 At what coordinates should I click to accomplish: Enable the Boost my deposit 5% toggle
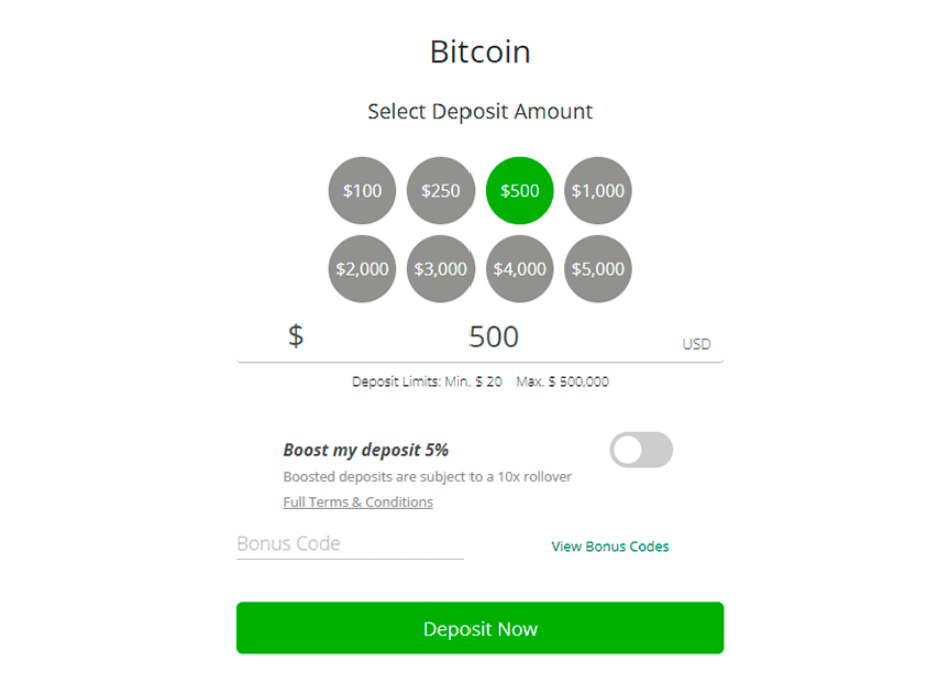point(641,450)
